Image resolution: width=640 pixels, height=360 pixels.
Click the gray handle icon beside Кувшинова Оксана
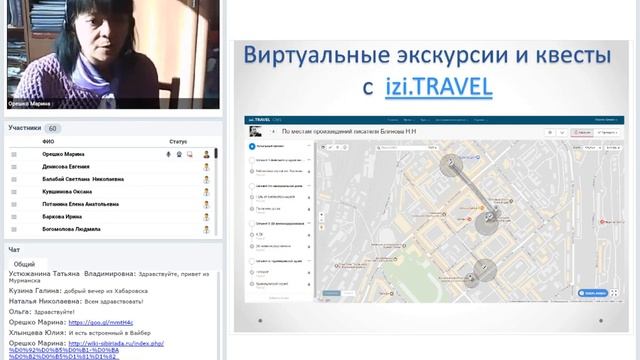pyautogui.click(x=14, y=192)
